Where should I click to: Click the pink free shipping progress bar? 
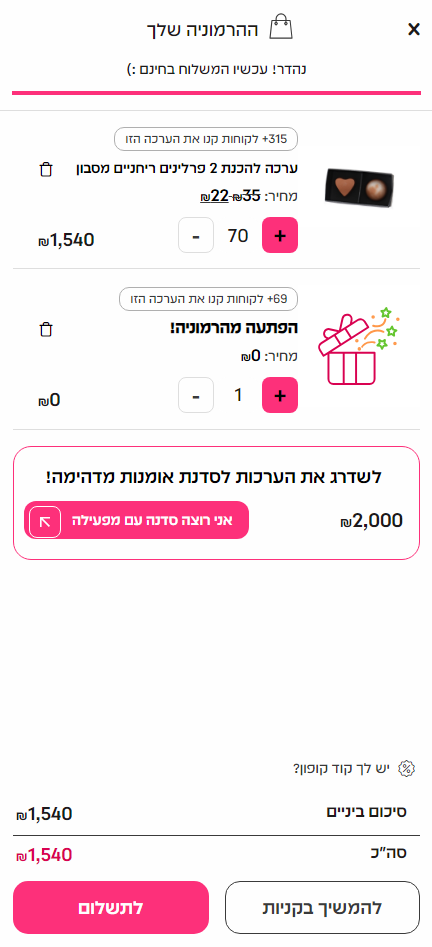click(x=216, y=93)
